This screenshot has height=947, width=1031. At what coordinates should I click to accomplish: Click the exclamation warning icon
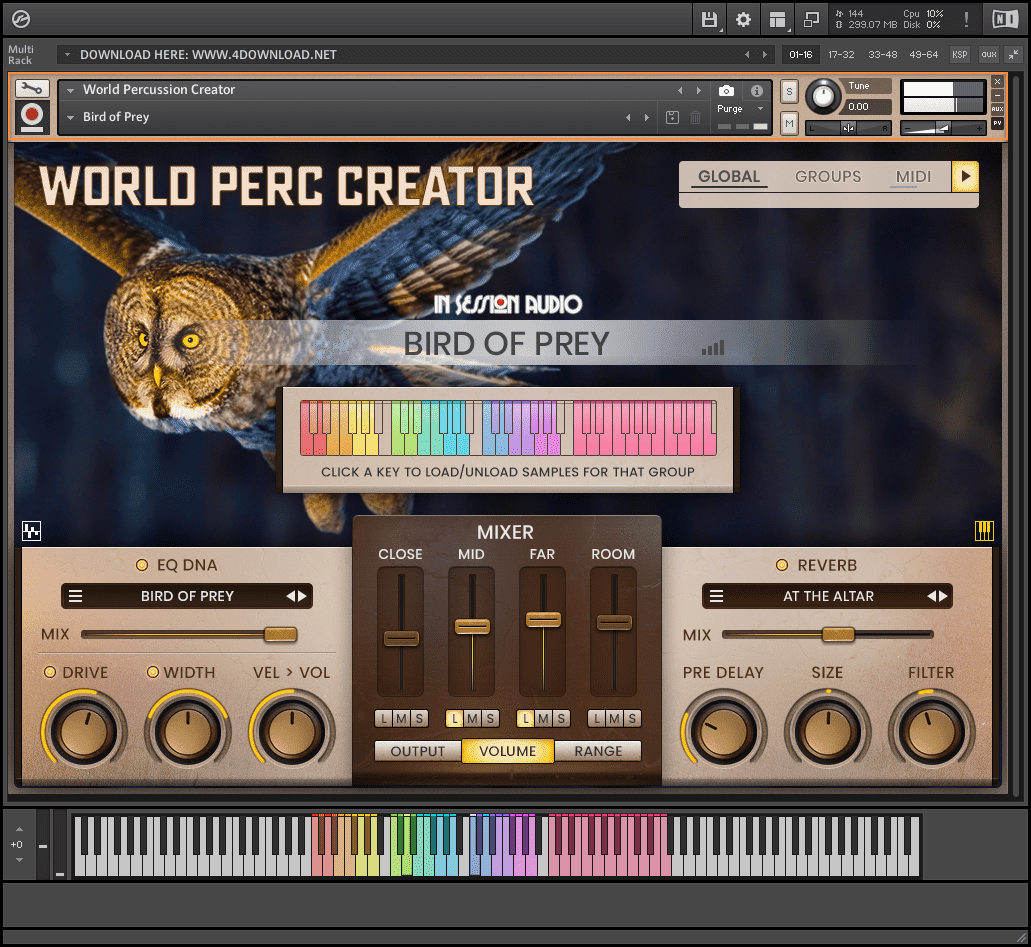966,20
